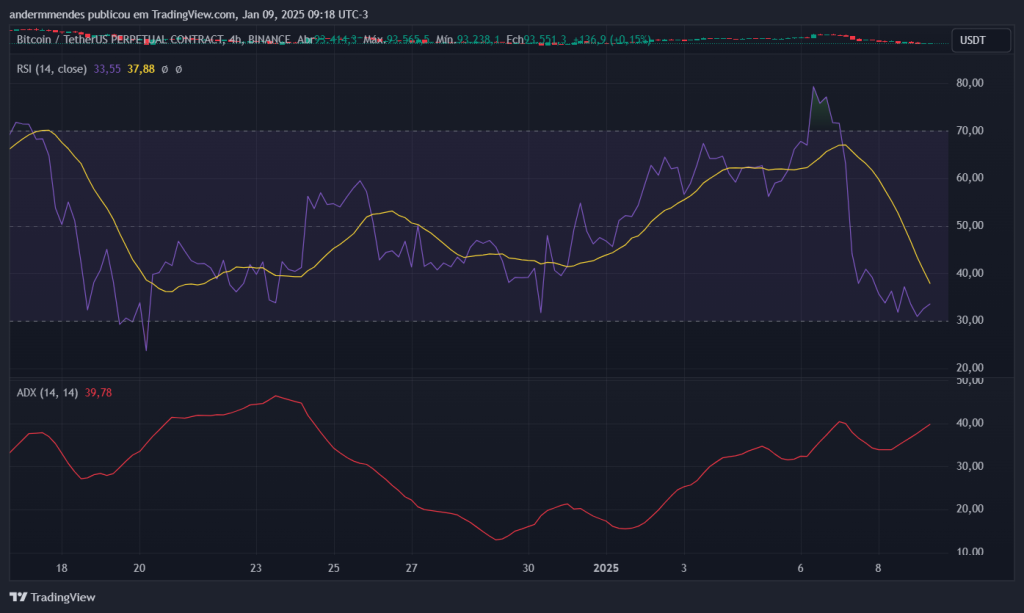Screen dimensions: 1024x613
Task: Click the 30,00 label on ADX scale
Action: [x=970, y=466]
